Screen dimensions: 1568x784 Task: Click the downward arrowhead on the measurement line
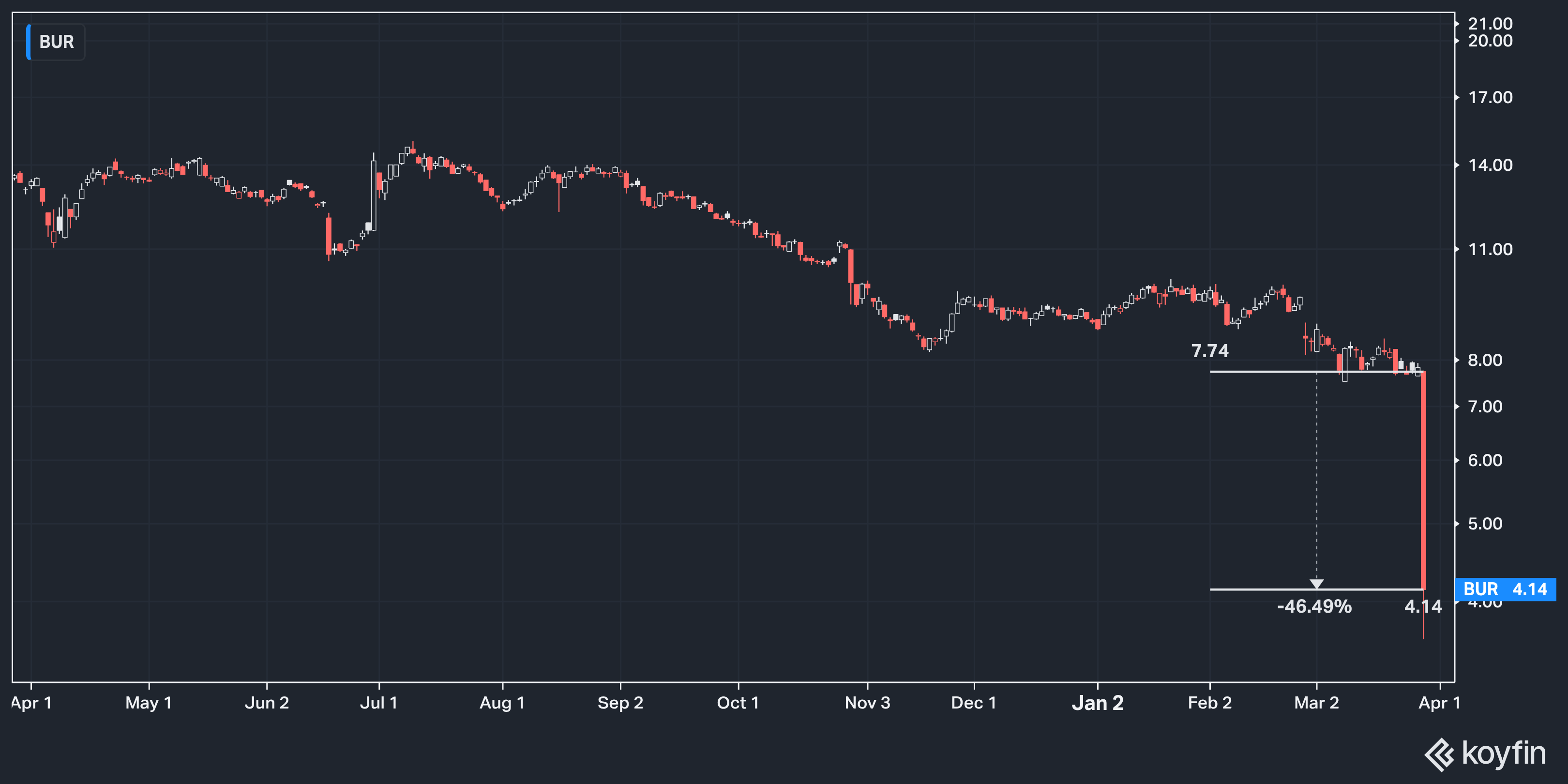pyautogui.click(x=1317, y=584)
